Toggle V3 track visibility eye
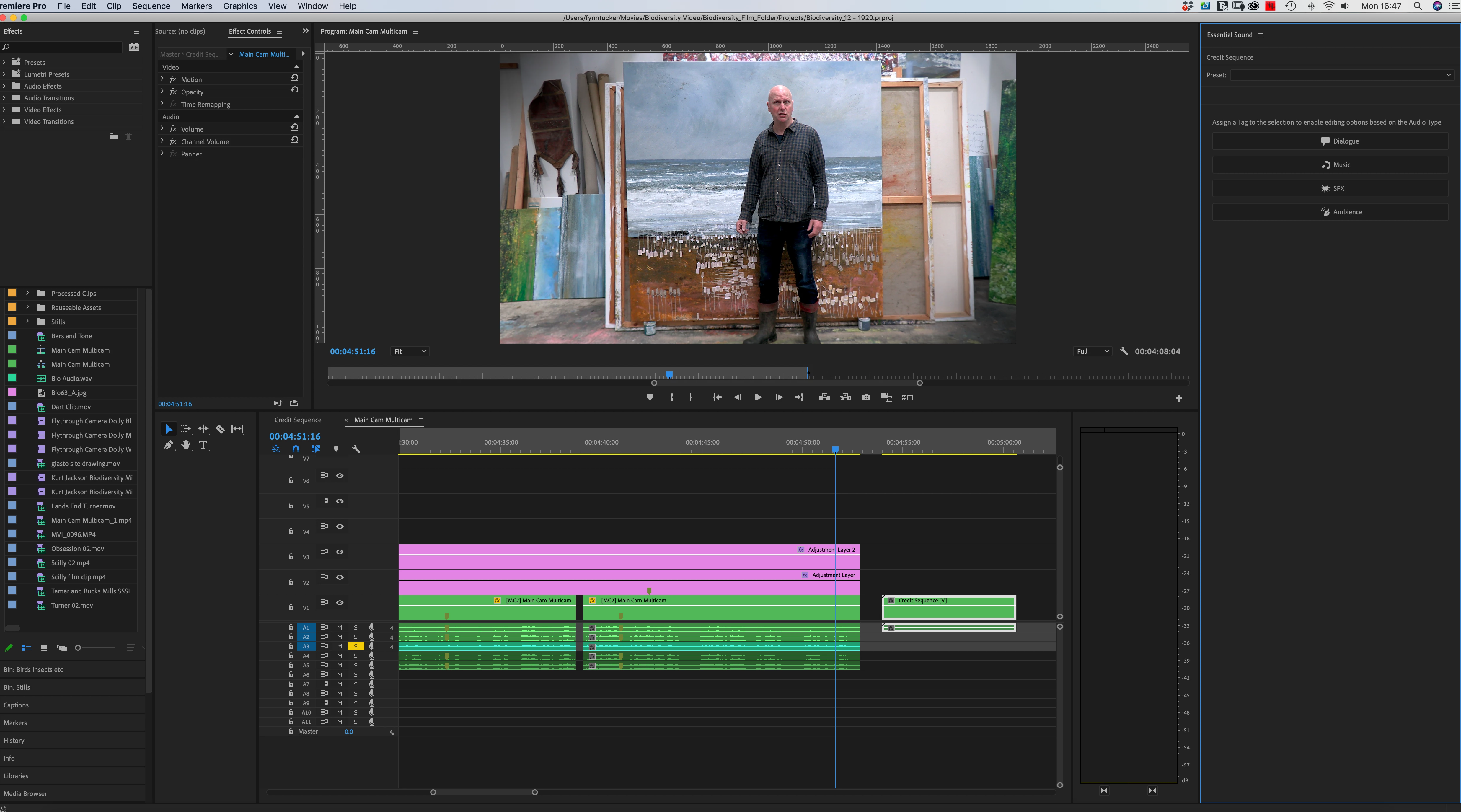Screen dimensions: 1461x812 click(x=340, y=552)
